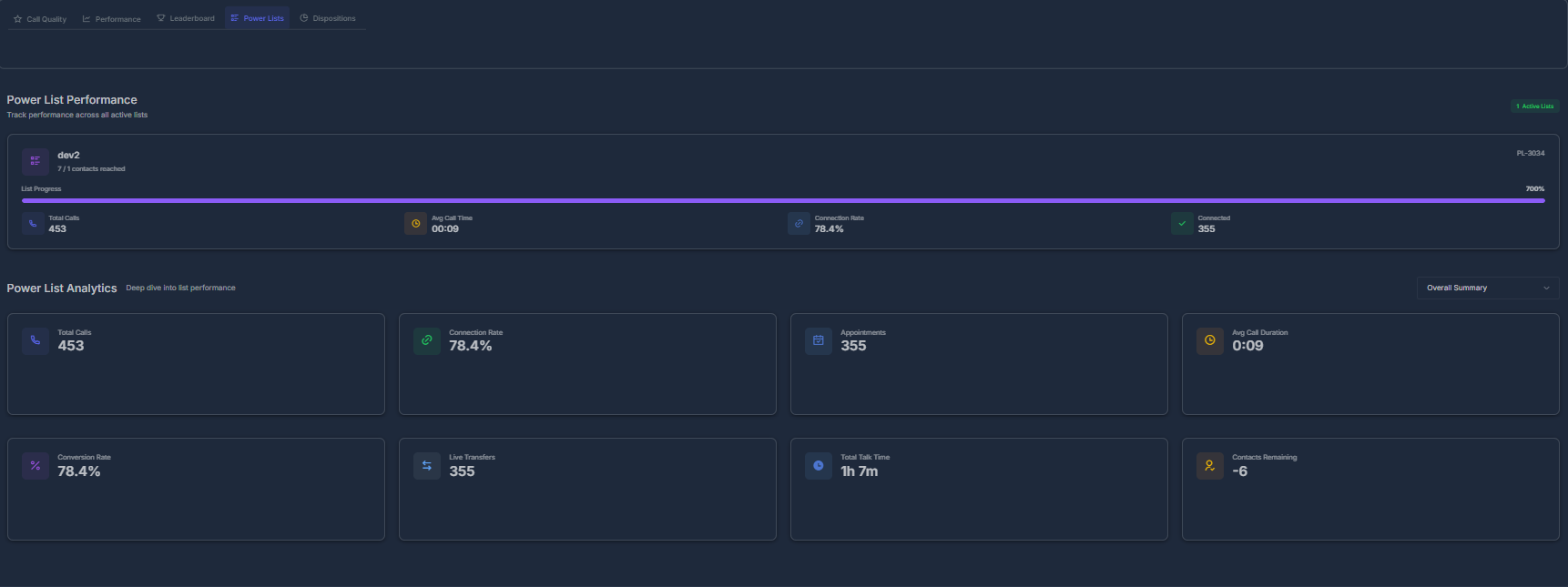Click the Conversion Rate percentage icon

(x=35, y=465)
